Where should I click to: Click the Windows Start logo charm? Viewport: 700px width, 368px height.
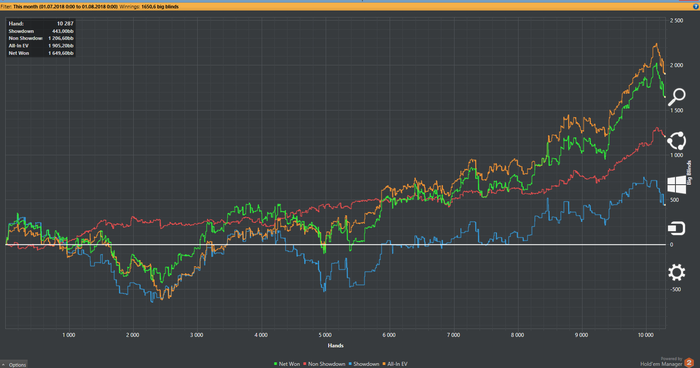[676, 184]
